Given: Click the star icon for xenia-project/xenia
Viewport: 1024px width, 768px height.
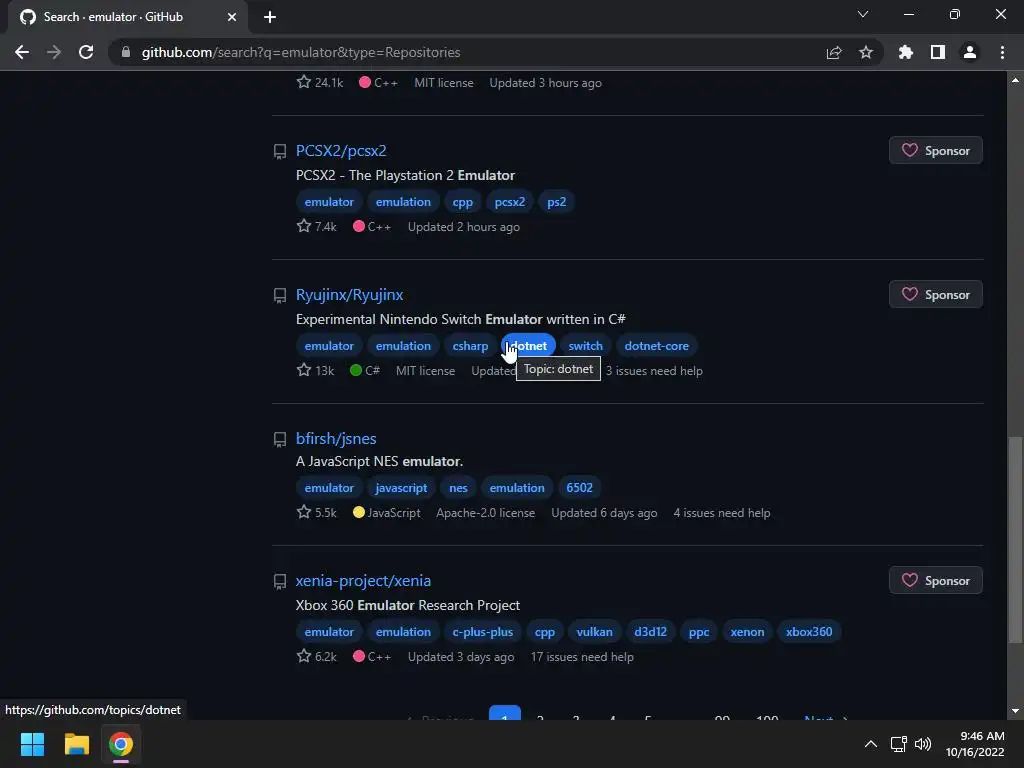Looking at the screenshot, I should point(304,656).
